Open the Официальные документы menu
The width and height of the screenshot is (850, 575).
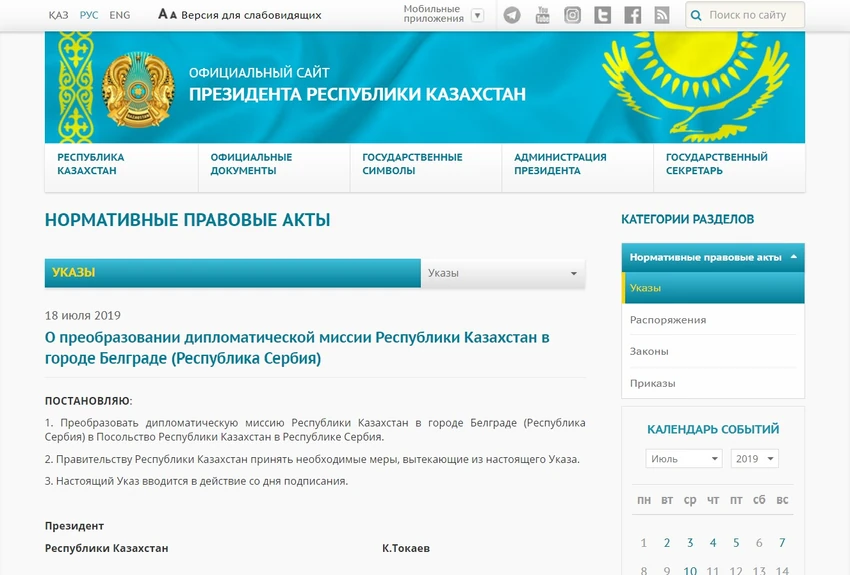[x=251, y=164]
